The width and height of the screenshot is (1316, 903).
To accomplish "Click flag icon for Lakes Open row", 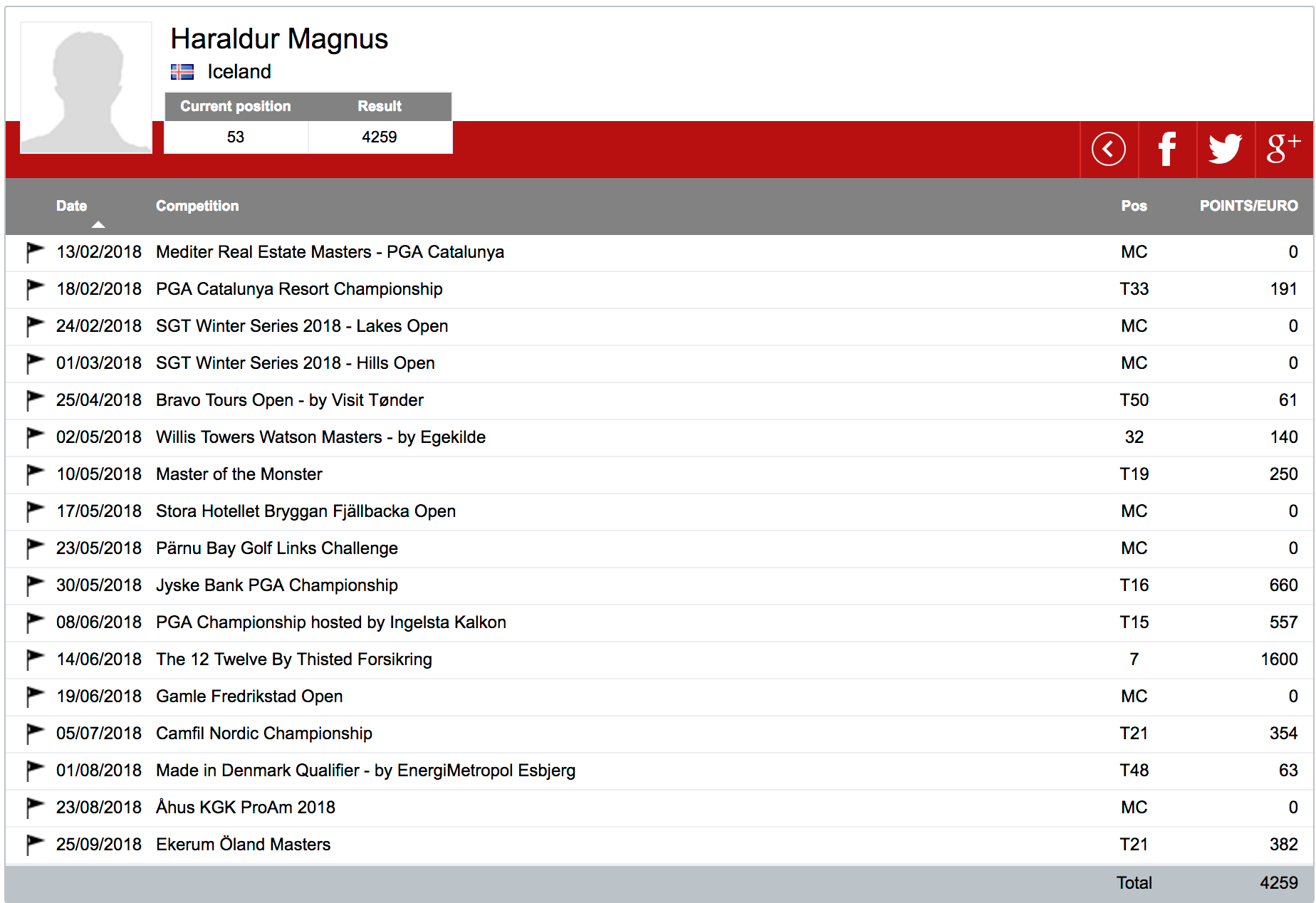I will (35, 326).
